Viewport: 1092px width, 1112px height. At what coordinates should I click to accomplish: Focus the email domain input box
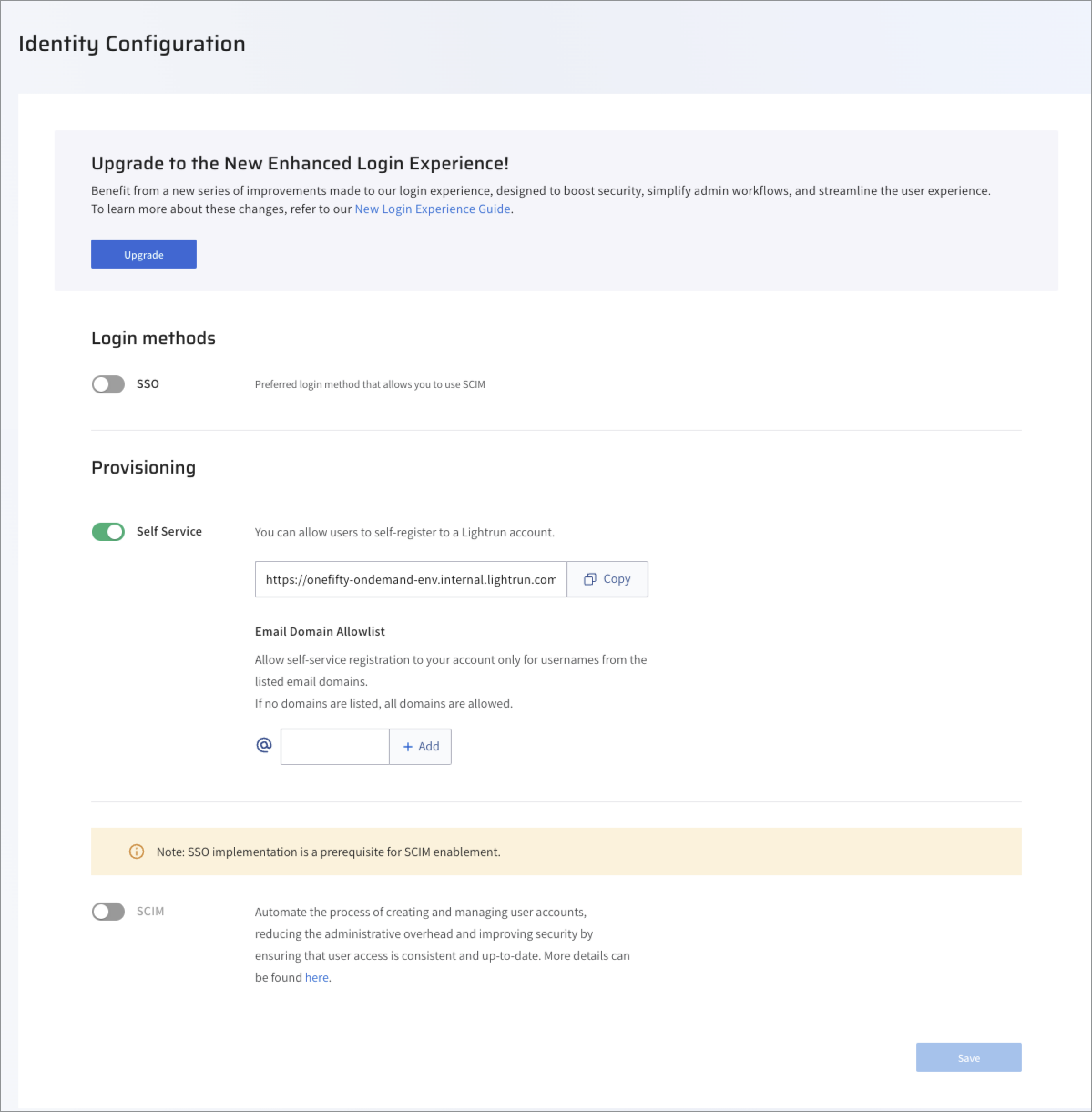coord(335,747)
